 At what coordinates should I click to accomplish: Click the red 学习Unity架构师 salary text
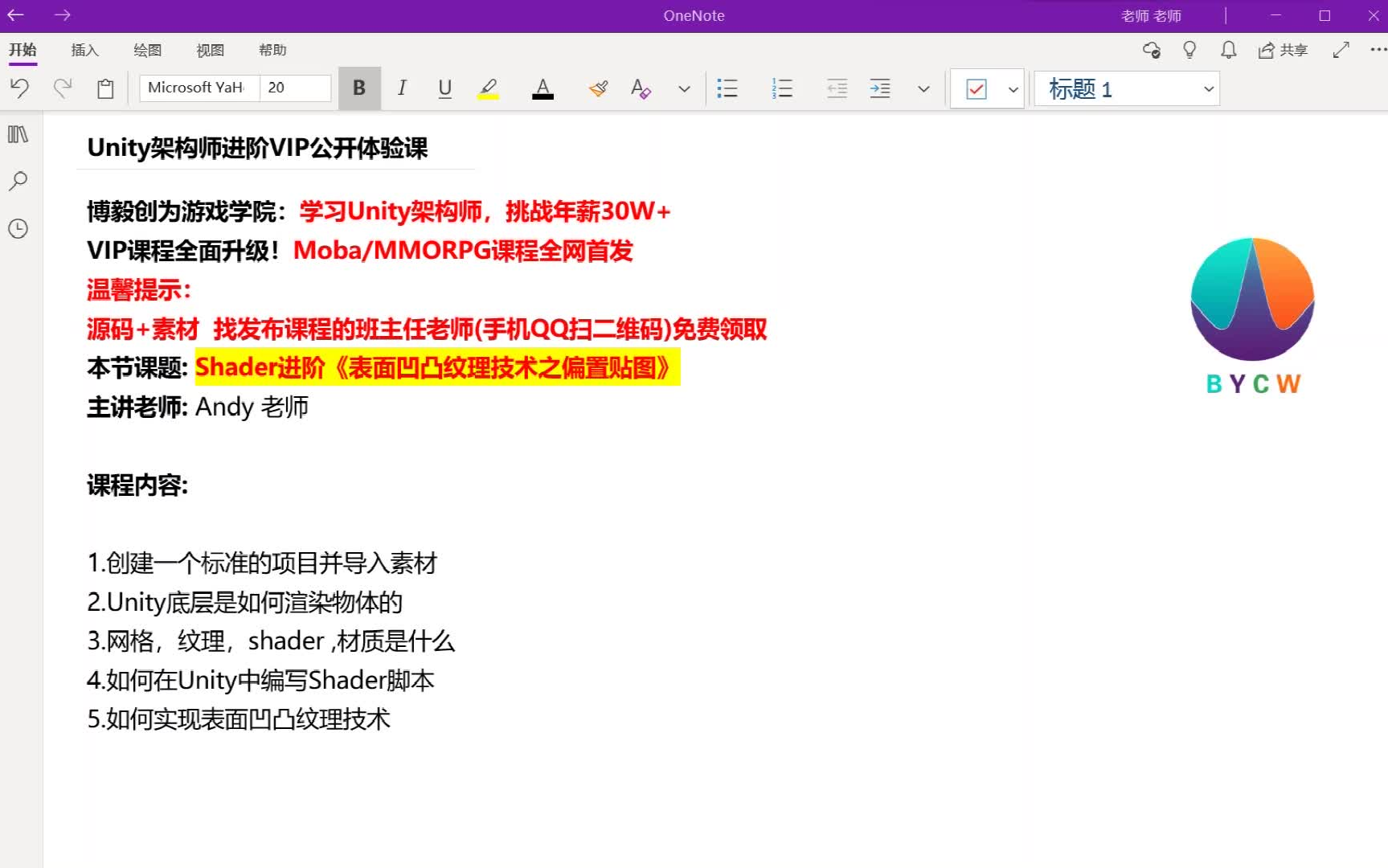coord(485,211)
